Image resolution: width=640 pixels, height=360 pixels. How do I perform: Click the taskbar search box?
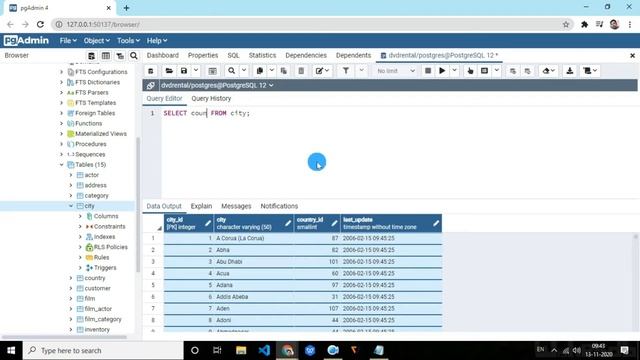pos(103,351)
